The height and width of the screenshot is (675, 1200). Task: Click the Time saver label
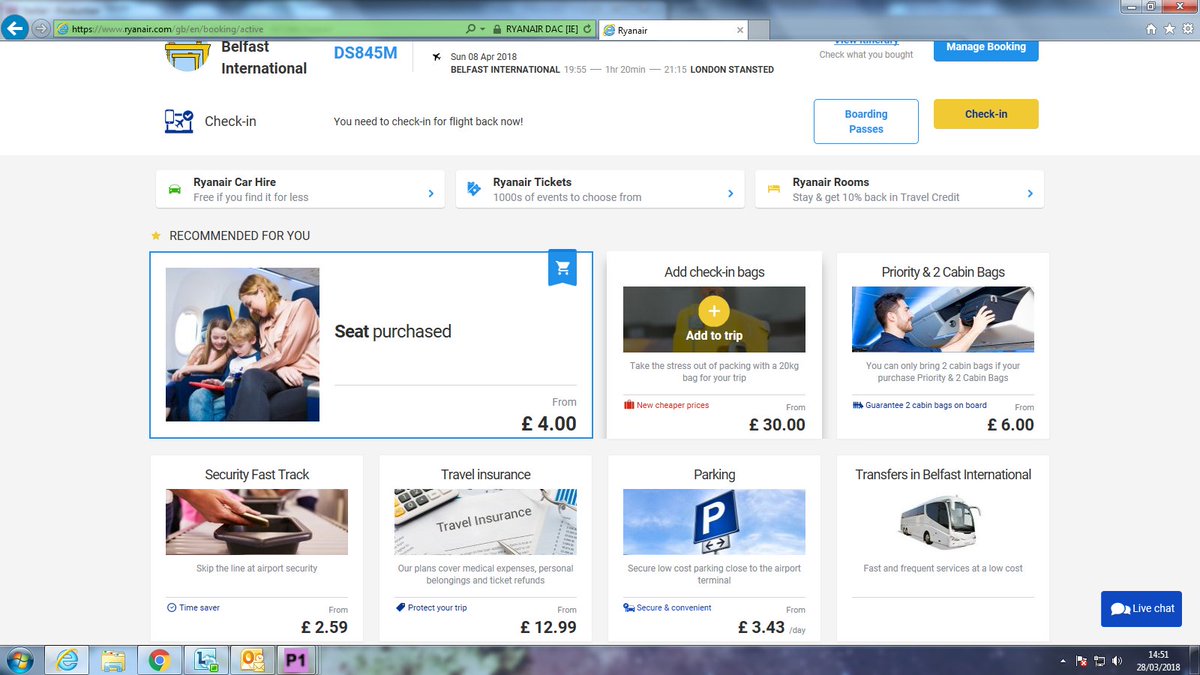click(199, 607)
